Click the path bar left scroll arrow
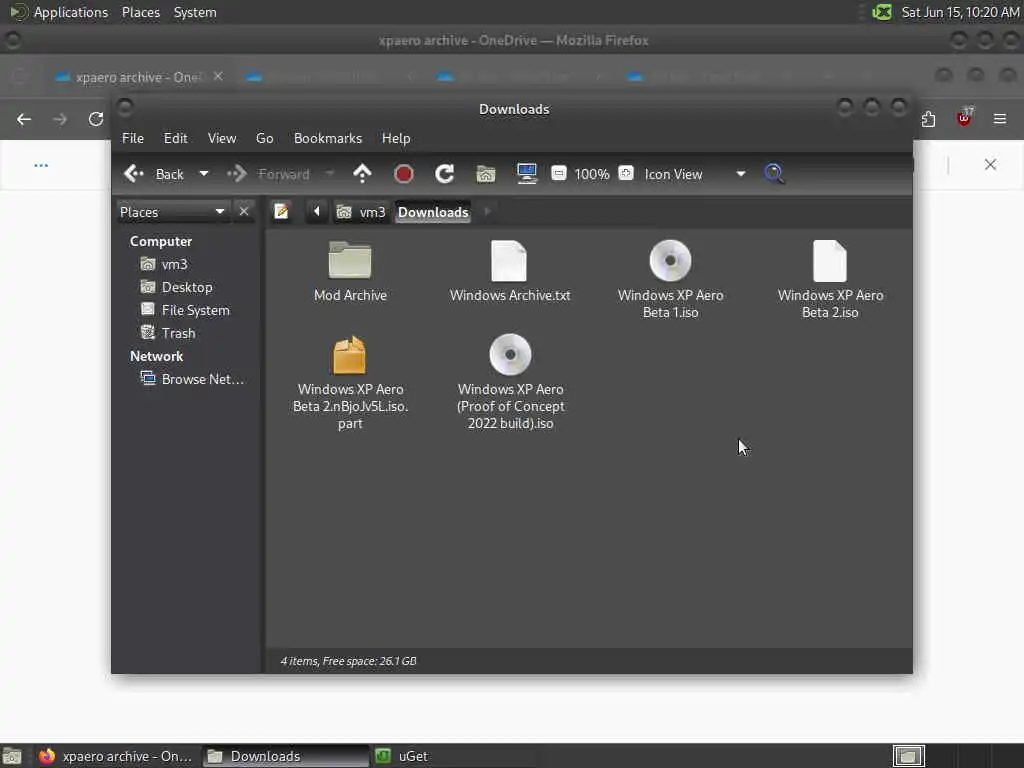 click(317, 212)
